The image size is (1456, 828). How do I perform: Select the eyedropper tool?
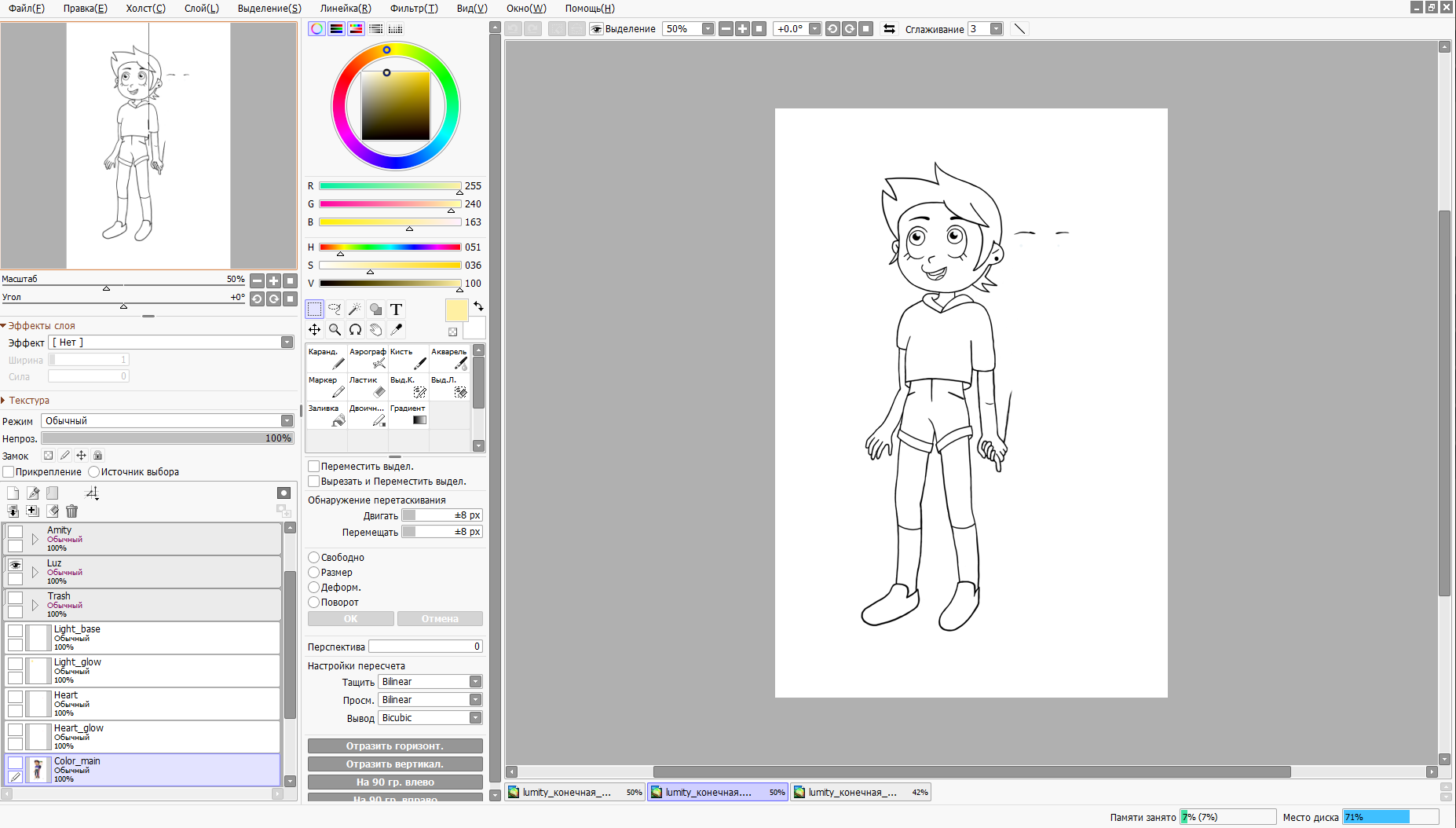396,330
